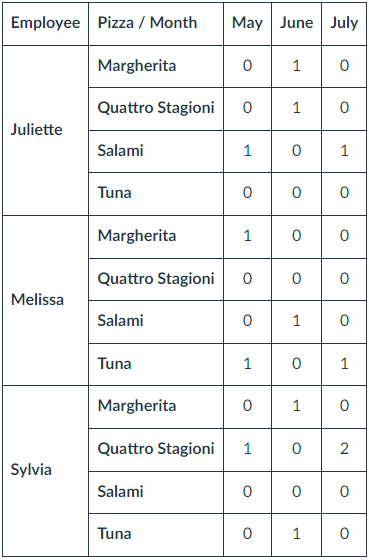Click Juliette's Tuna row label

coord(156,194)
